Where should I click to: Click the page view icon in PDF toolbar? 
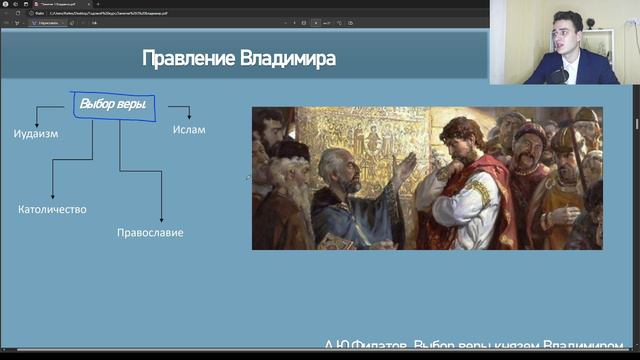click(x=351, y=23)
